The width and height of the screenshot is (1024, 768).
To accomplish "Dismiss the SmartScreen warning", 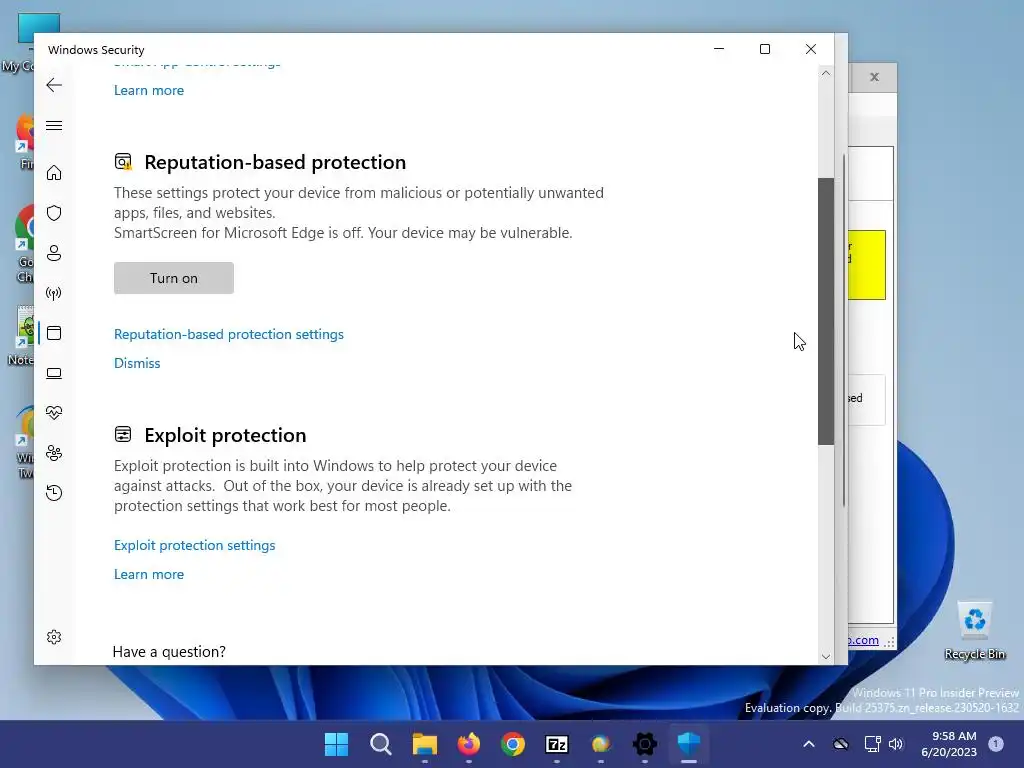I will 137,363.
